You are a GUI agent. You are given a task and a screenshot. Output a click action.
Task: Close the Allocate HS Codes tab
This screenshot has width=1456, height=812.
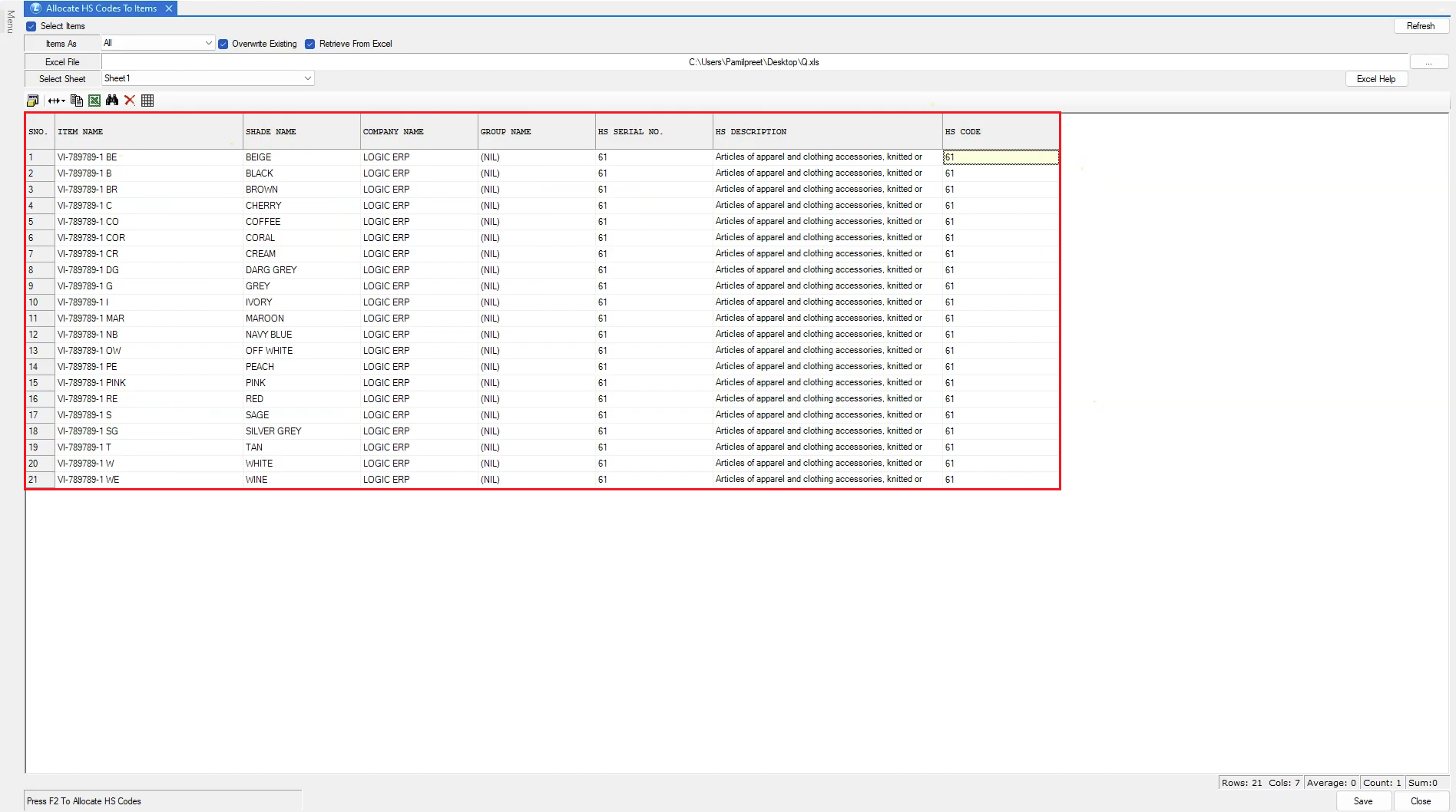[x=169, y=8]
